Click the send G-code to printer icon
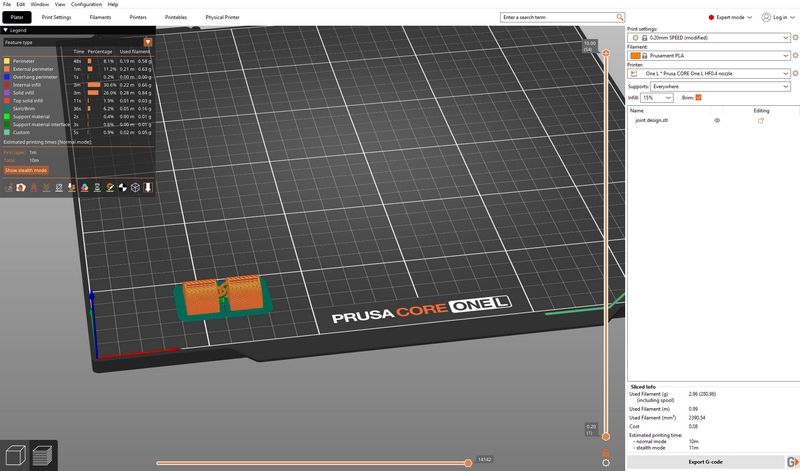The width and height of the screenshot is (800, 471). click(x=792, y=462)
